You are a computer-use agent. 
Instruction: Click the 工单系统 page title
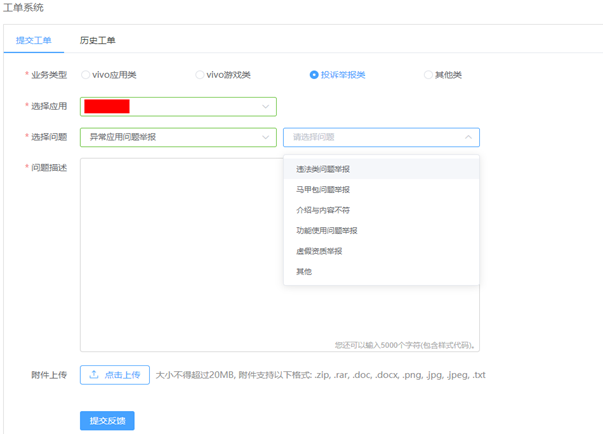pyautogui.click(x=23, y=7)
